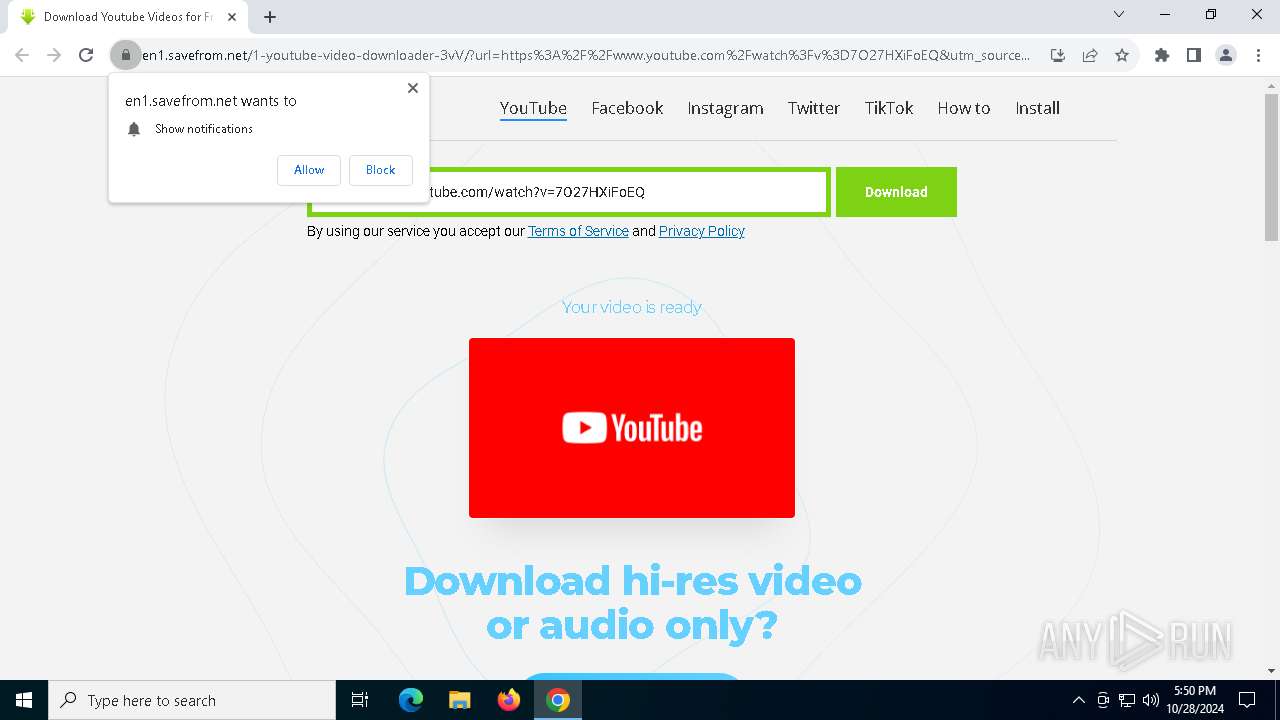Select the TikTok navigation tab

[889, 108]
